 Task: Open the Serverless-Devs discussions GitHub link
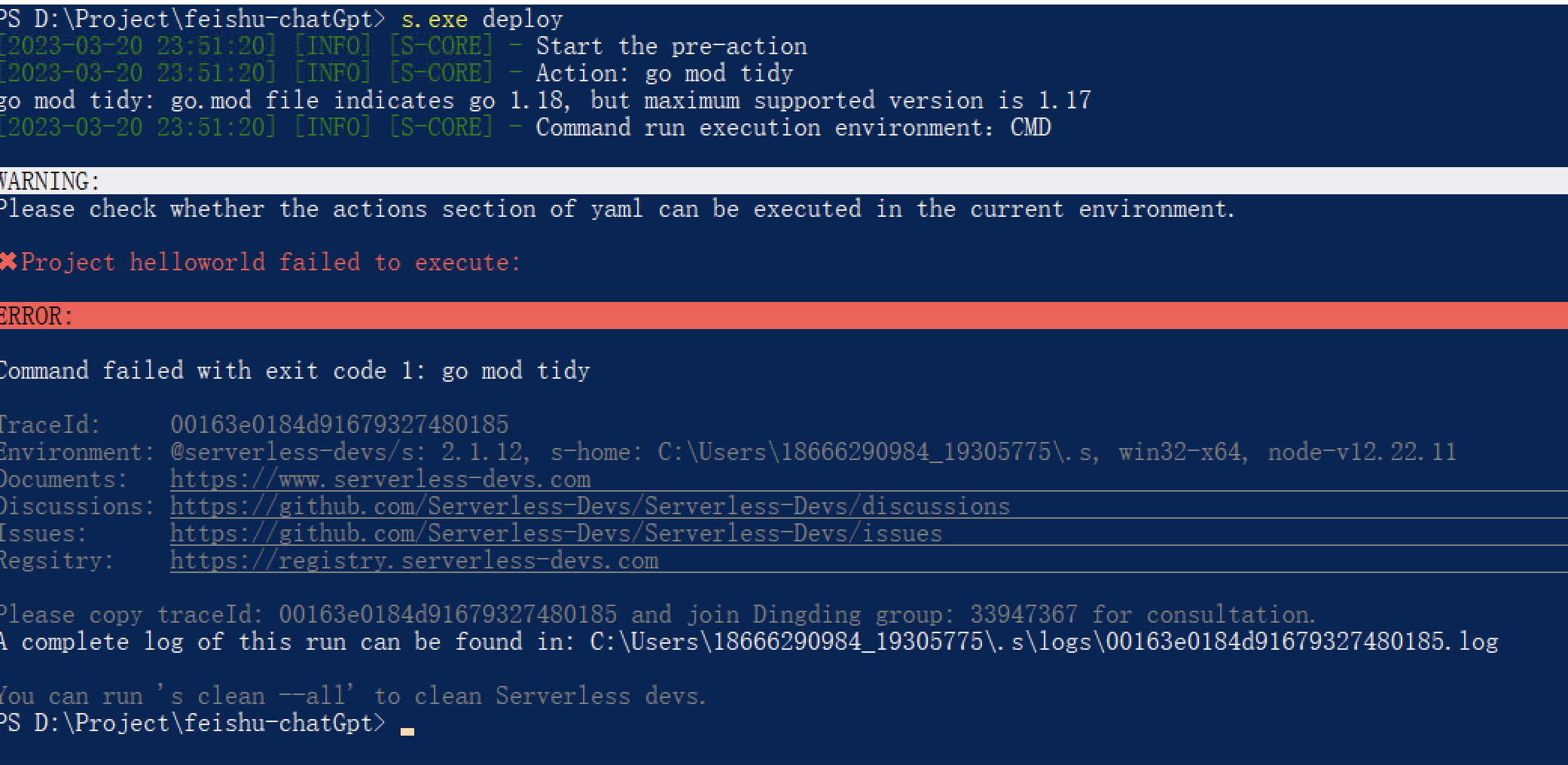(590, 506)
